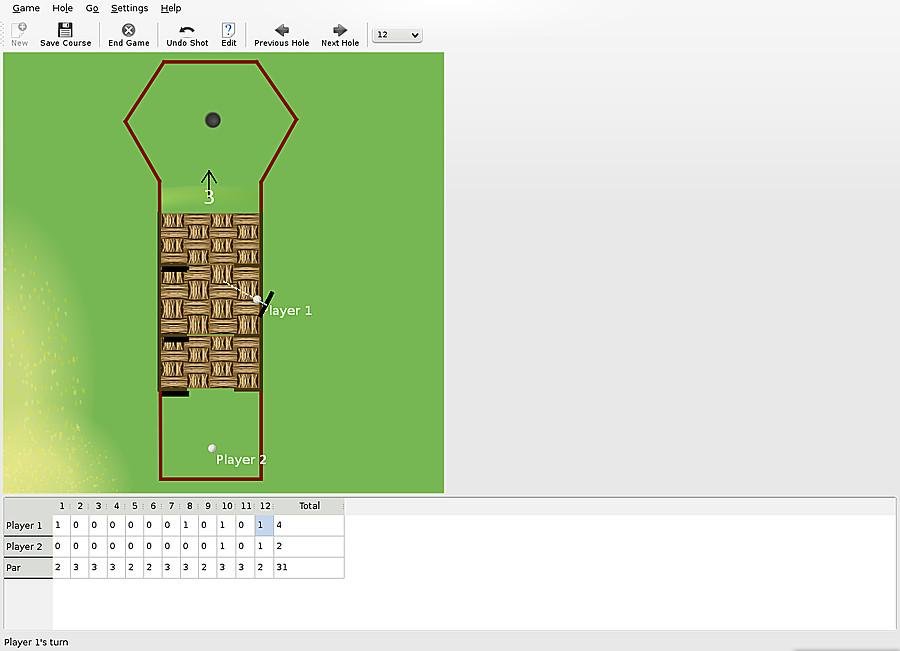Click Player 2's white ball

[x=211, y=449]
